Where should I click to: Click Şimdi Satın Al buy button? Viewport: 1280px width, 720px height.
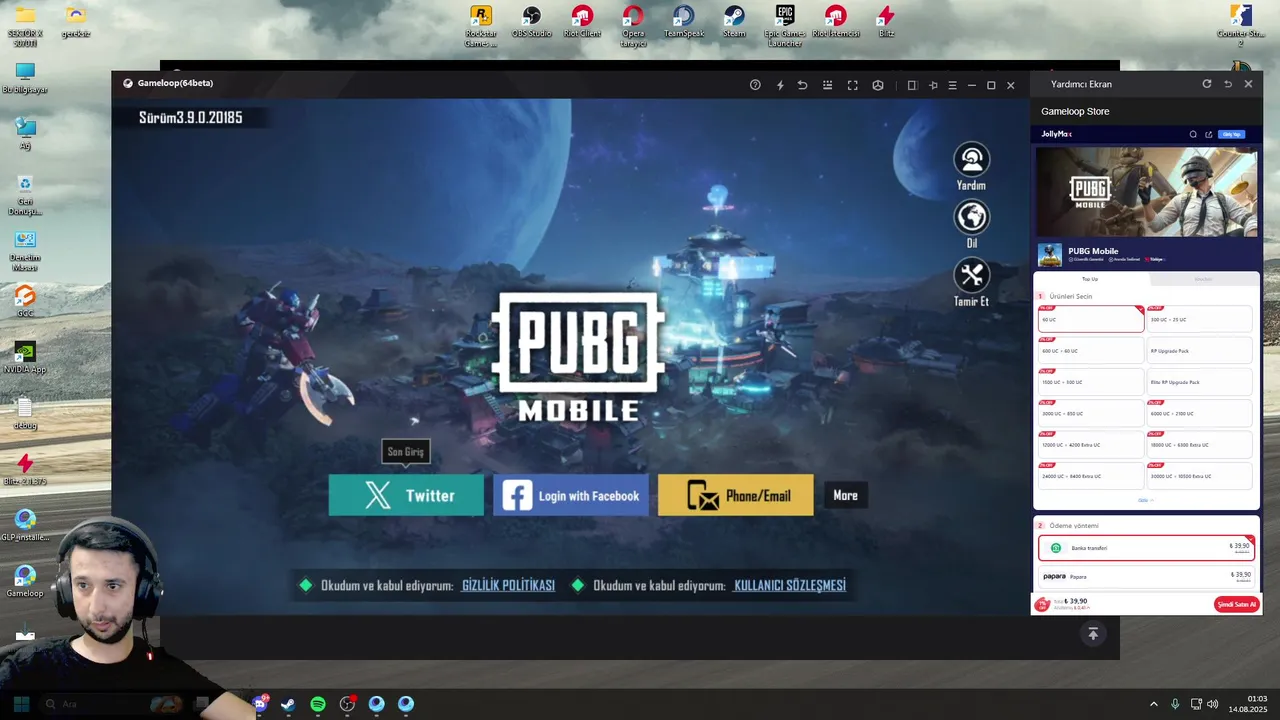click(x=1236, y=604)
